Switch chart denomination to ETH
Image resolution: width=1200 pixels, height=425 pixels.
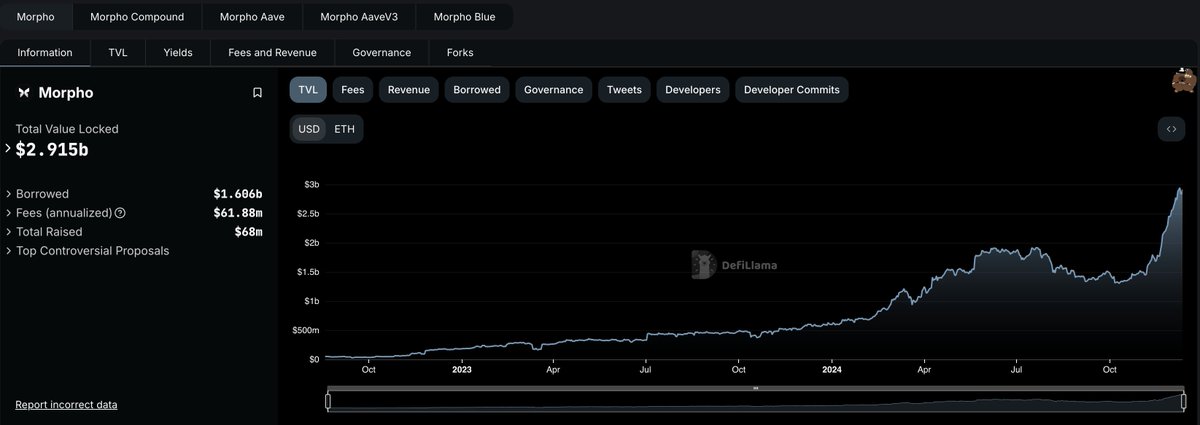pyautogui.click(x=344, y=130)
